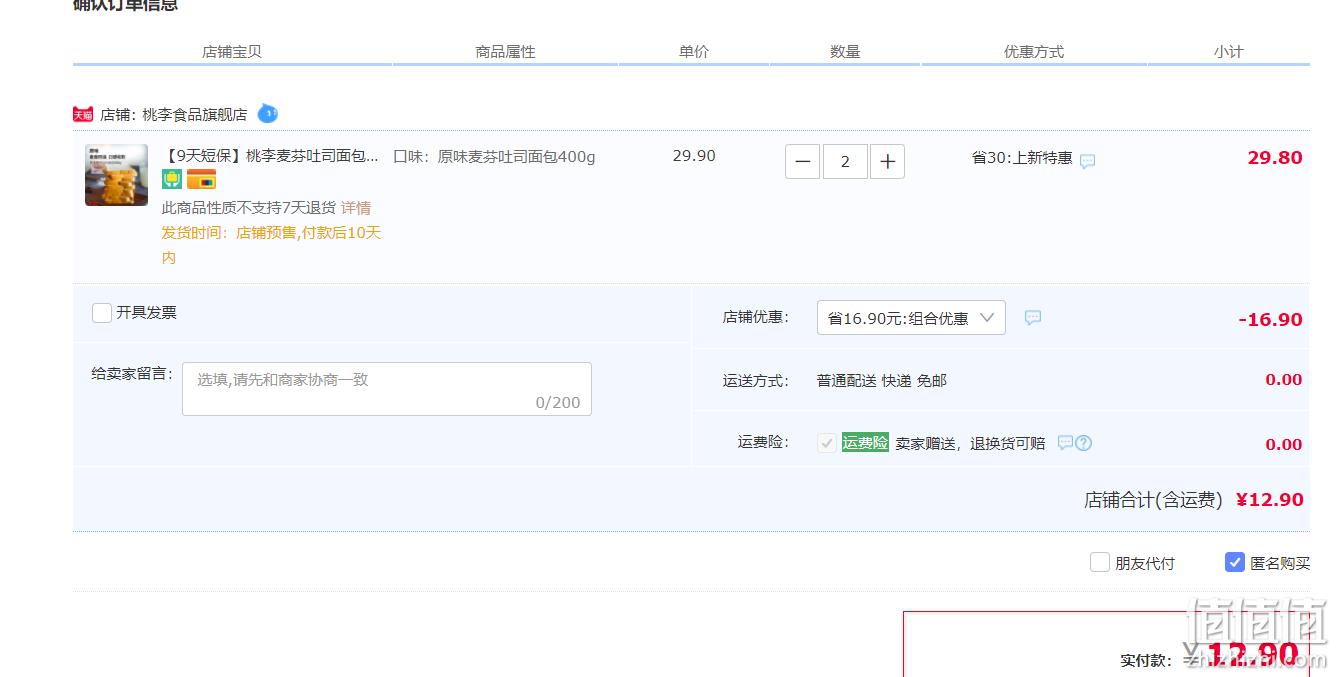1336x677 pixels.
Task: Click the 发货时间 presale shipping notice
Action: pyautogui.click(x=272, y=245)
